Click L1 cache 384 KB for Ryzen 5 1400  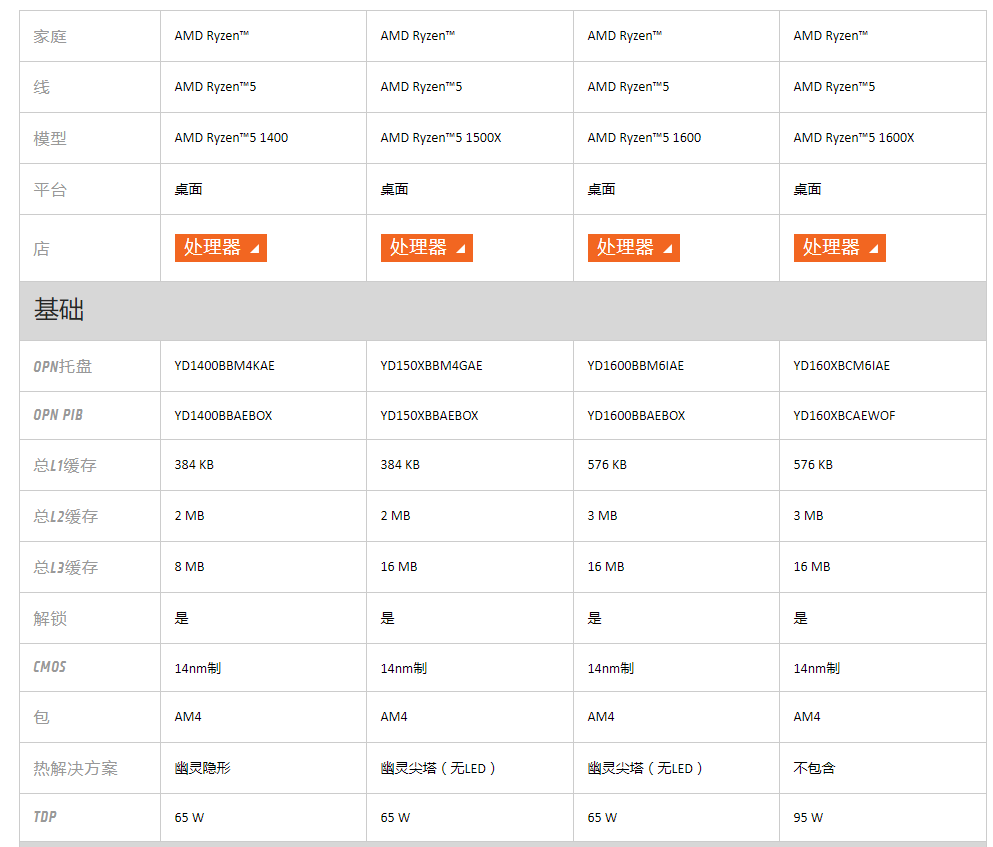[x=194, y=464]
